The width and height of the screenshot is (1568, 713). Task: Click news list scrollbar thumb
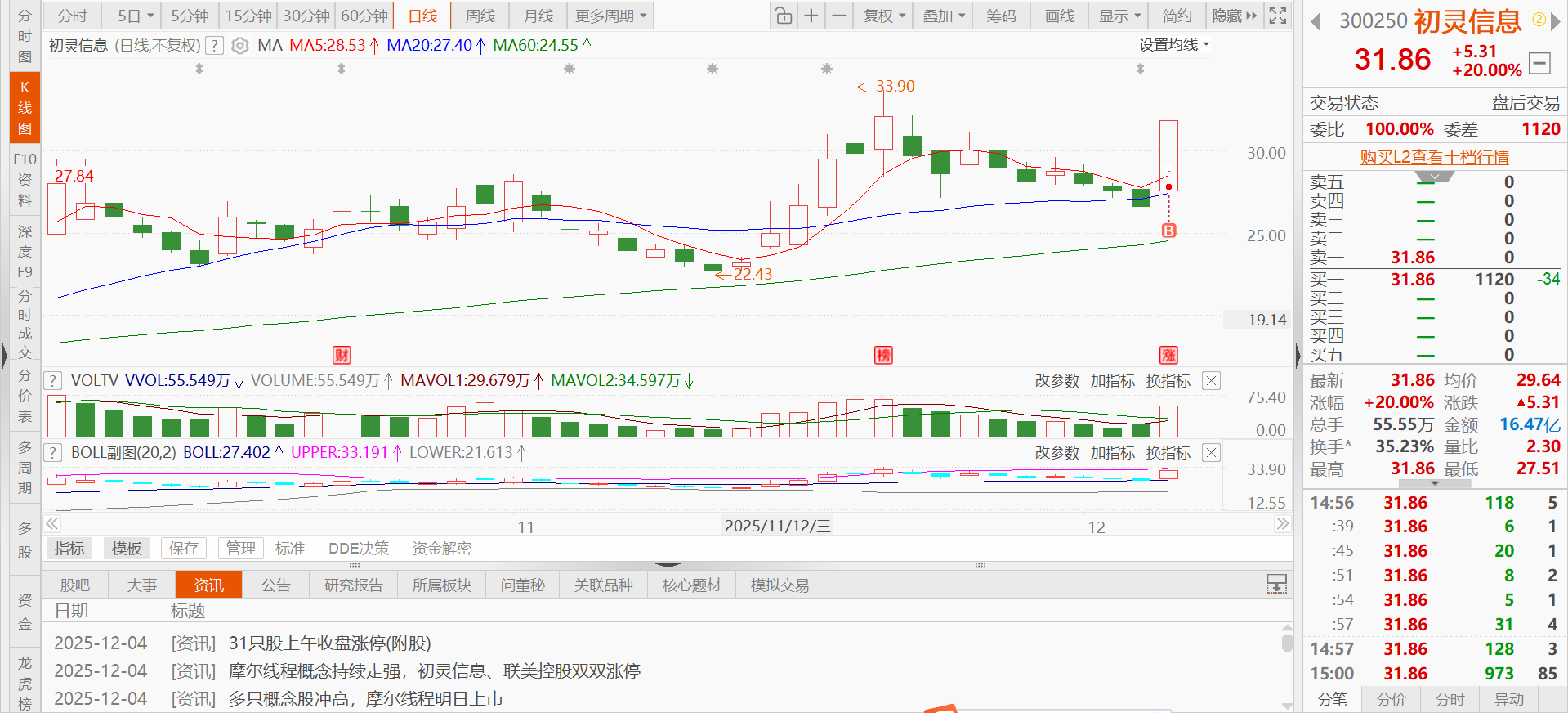[1287, 642]
